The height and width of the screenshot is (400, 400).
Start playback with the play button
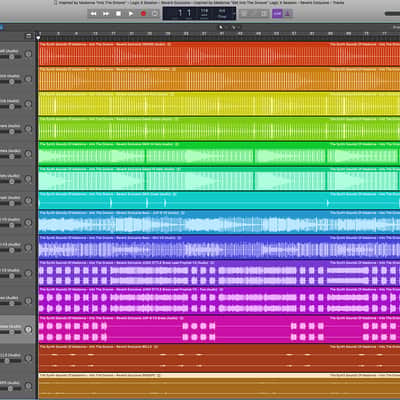click(131, 14)
